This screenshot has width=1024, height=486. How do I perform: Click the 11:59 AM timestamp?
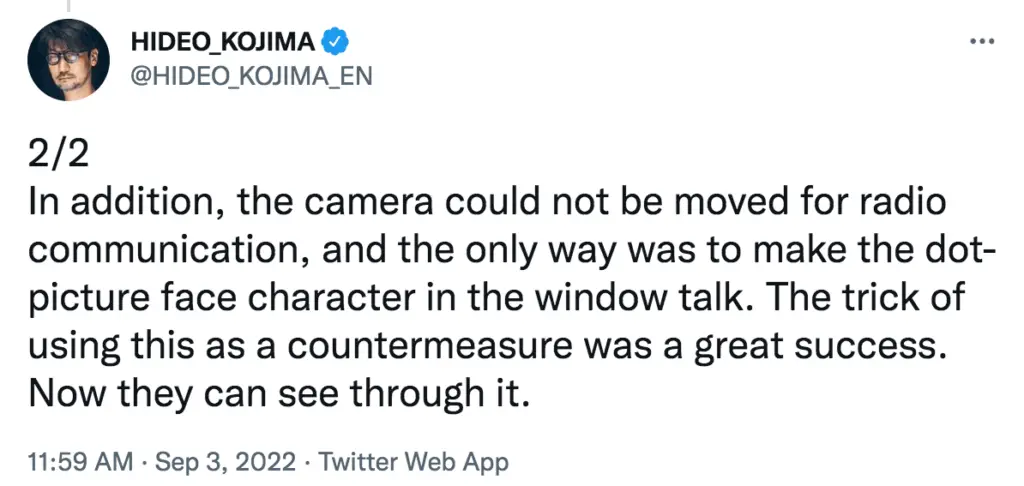(80, 463)
